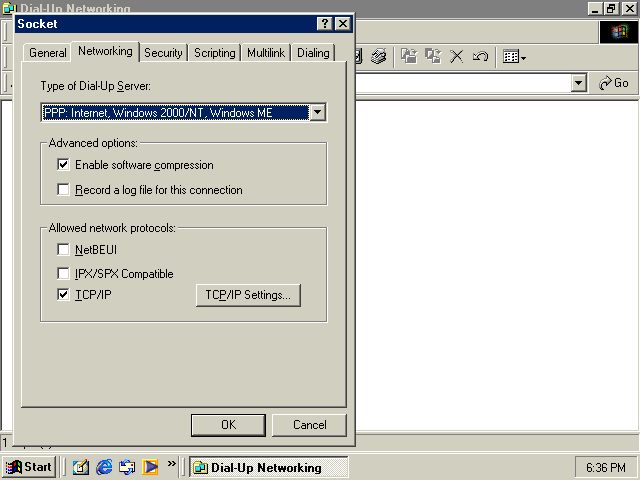Restore the Dial-Up Networking window
This screenshot has width=640, height=480.
pyautogui.click(x=611, y=8)
